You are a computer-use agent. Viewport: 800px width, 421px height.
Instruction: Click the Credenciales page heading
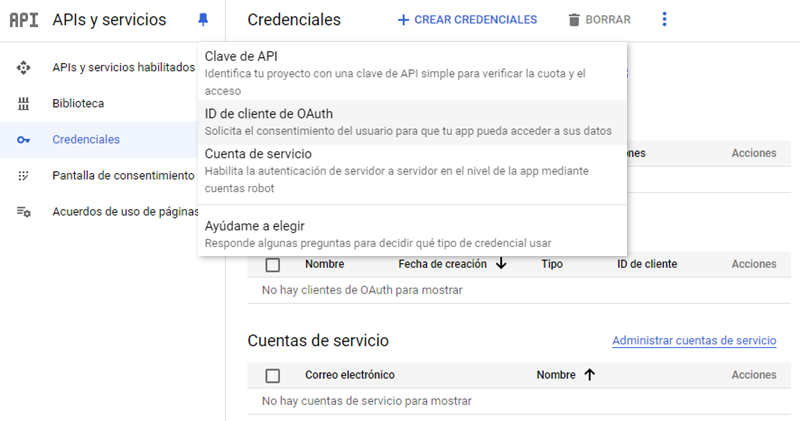(294, 20)
